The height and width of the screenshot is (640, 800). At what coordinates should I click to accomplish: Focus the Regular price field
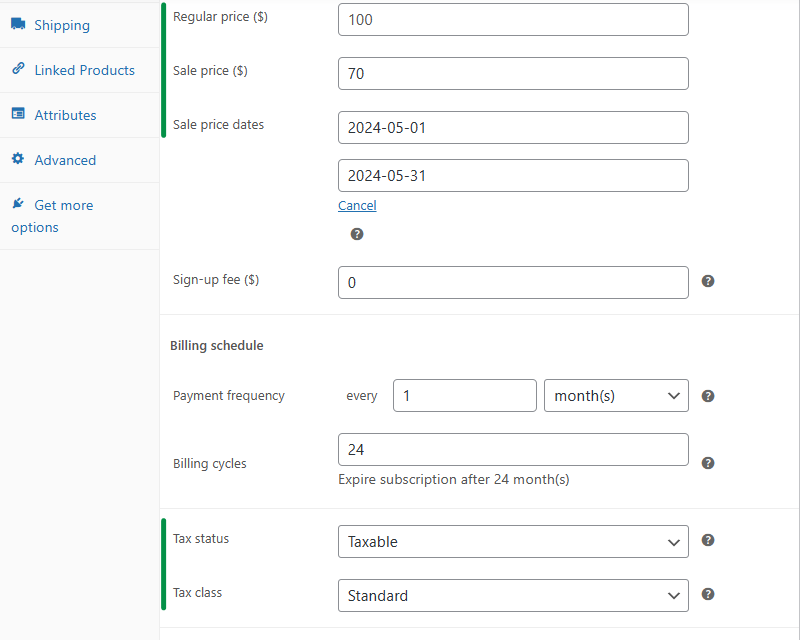click(x=513, y=20)
